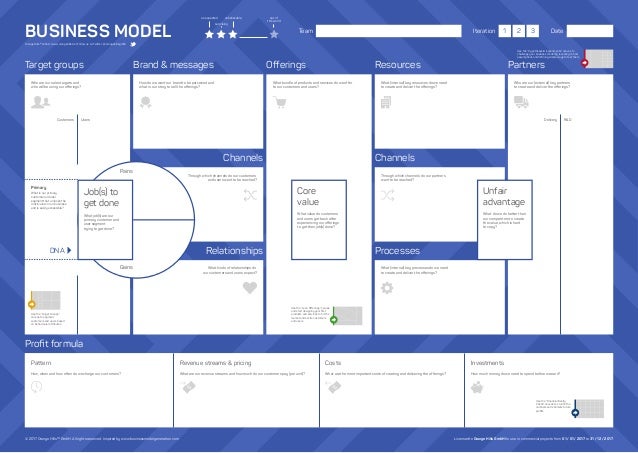Click the license text in the footer

tap(533, 439)
